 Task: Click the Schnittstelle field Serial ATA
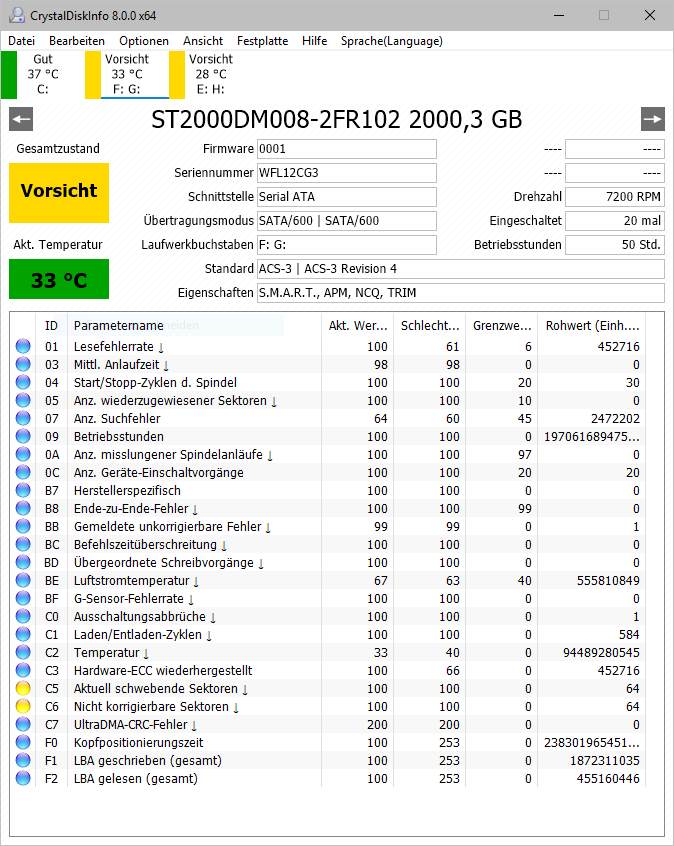346,197
